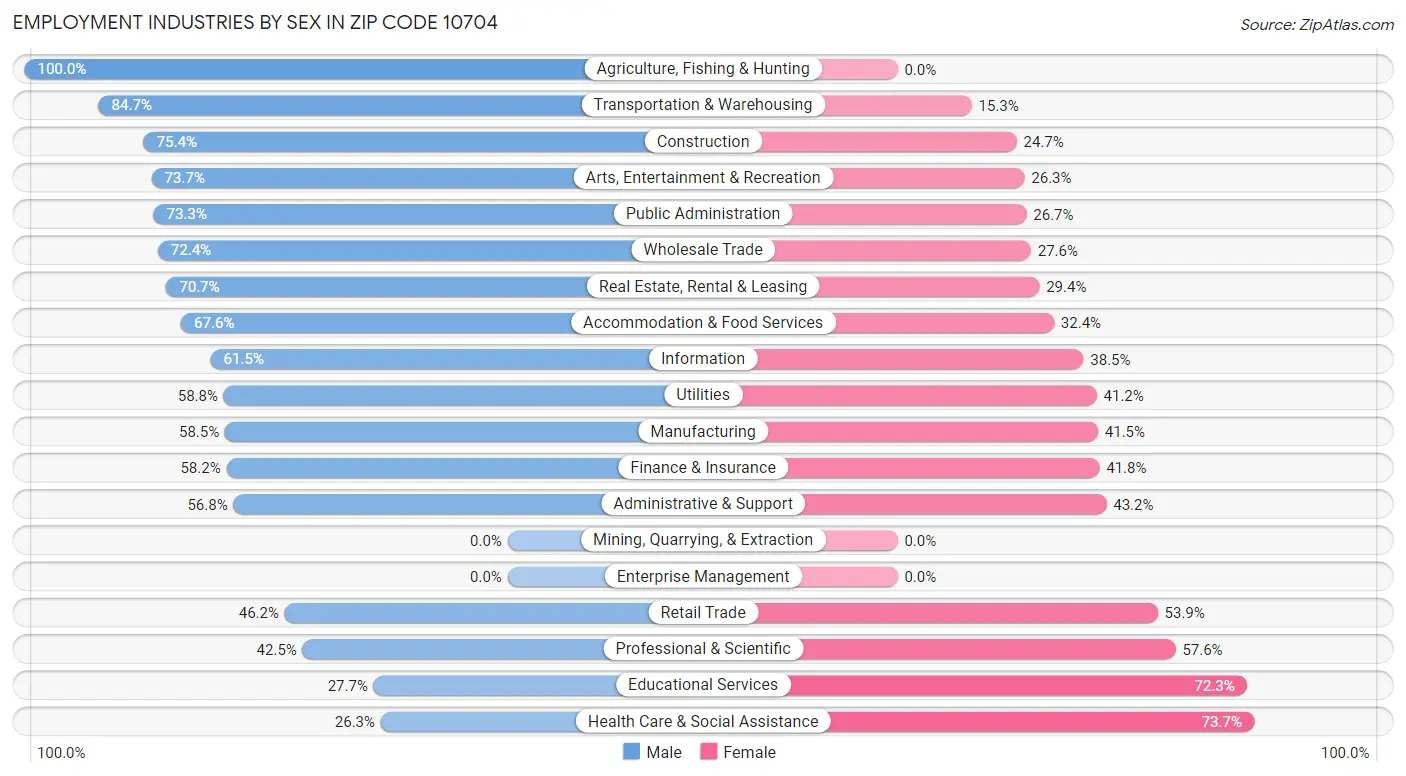The image size is (1406, 776).
Task: Select the Transportation & Warehousing label
Action: 703,105
